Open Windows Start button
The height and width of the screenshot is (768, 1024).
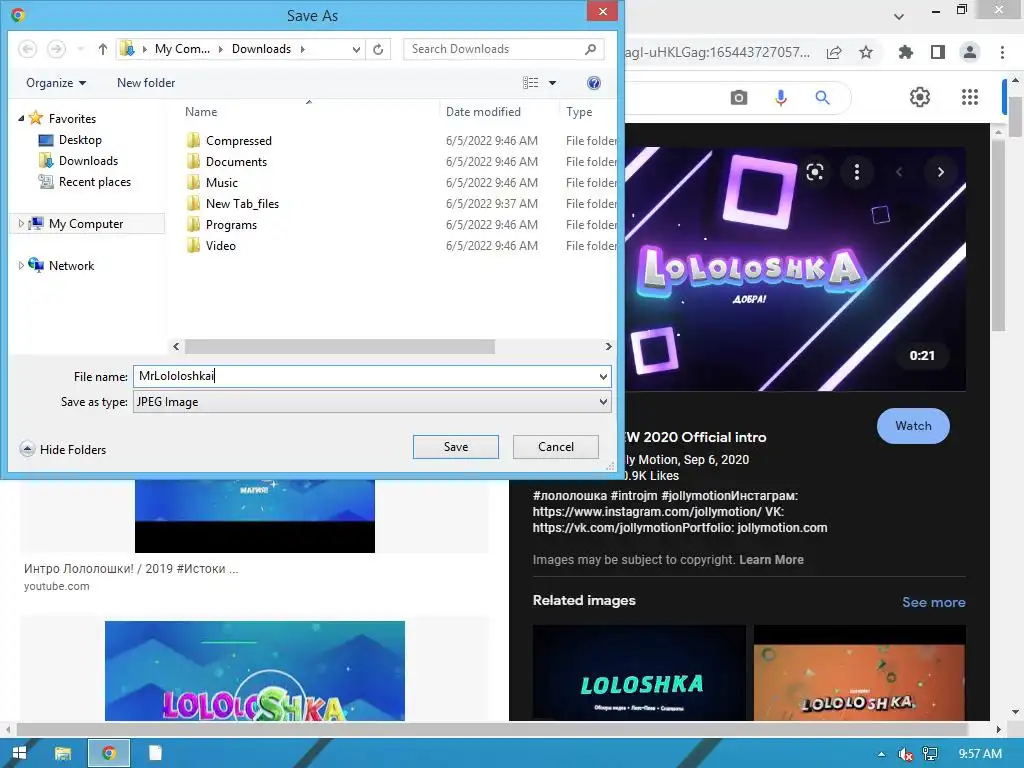[19, 753]
